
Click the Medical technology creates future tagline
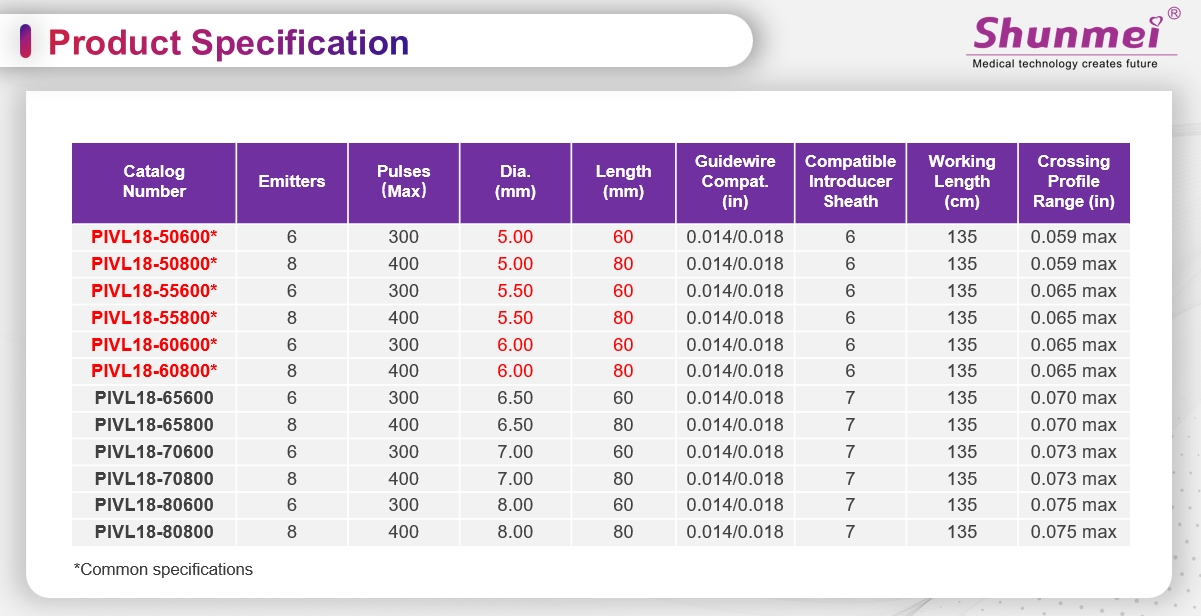tap(1065, 64)
